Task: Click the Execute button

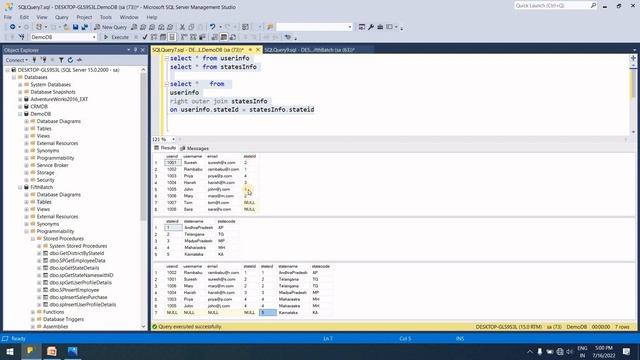Action: [x=116, y=37]
